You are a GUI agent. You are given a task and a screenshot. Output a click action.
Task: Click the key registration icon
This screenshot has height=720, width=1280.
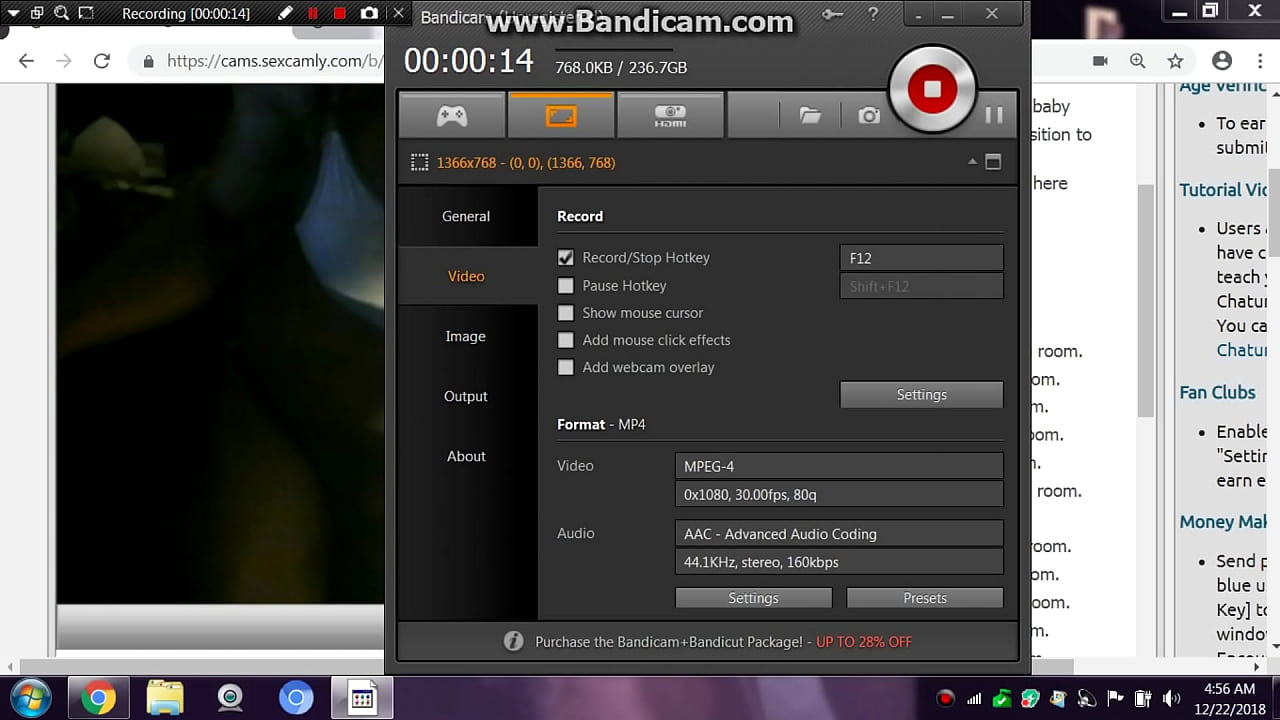(x=832, y=14)
